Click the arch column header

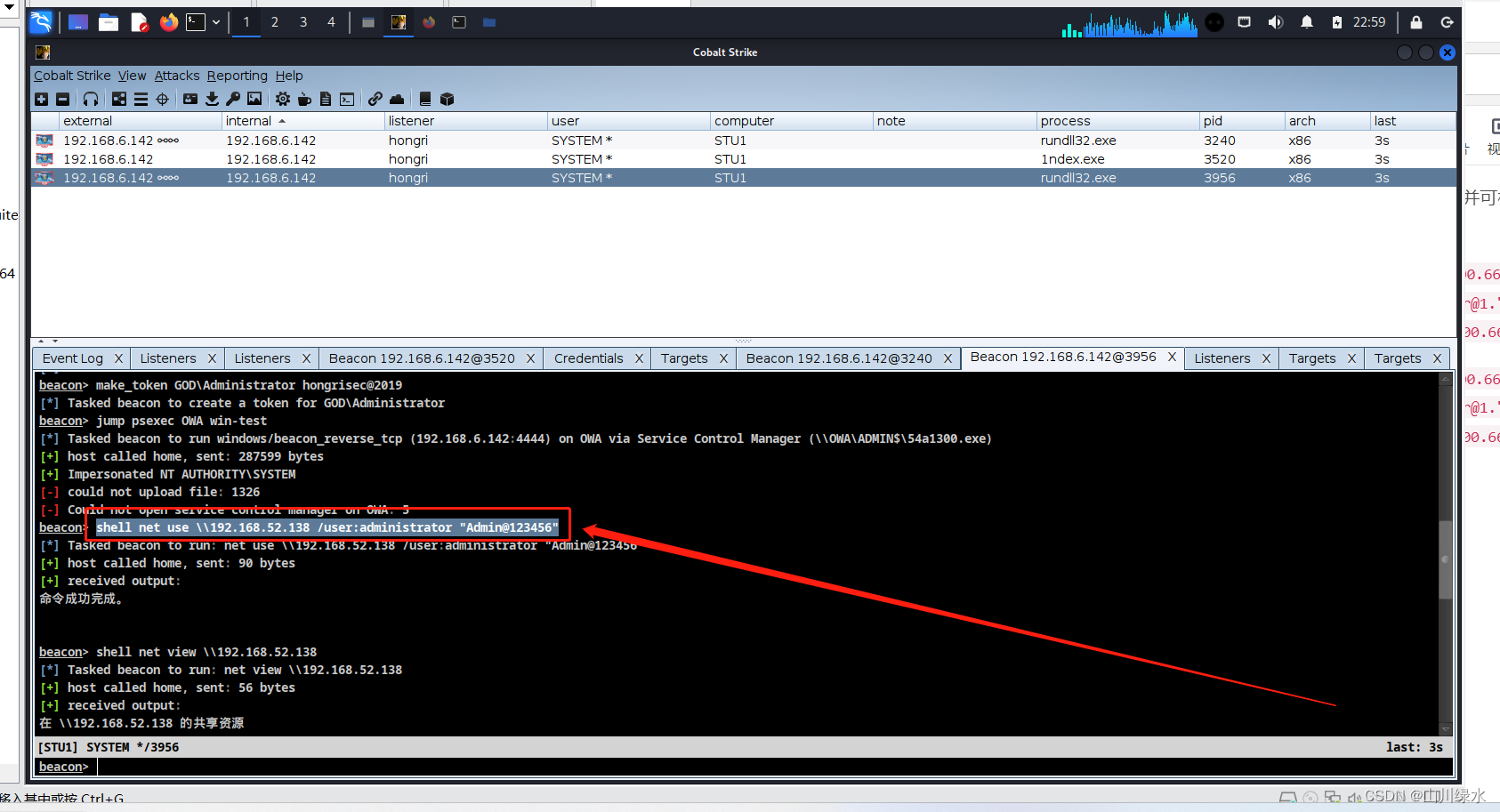tap(1327, 121)
